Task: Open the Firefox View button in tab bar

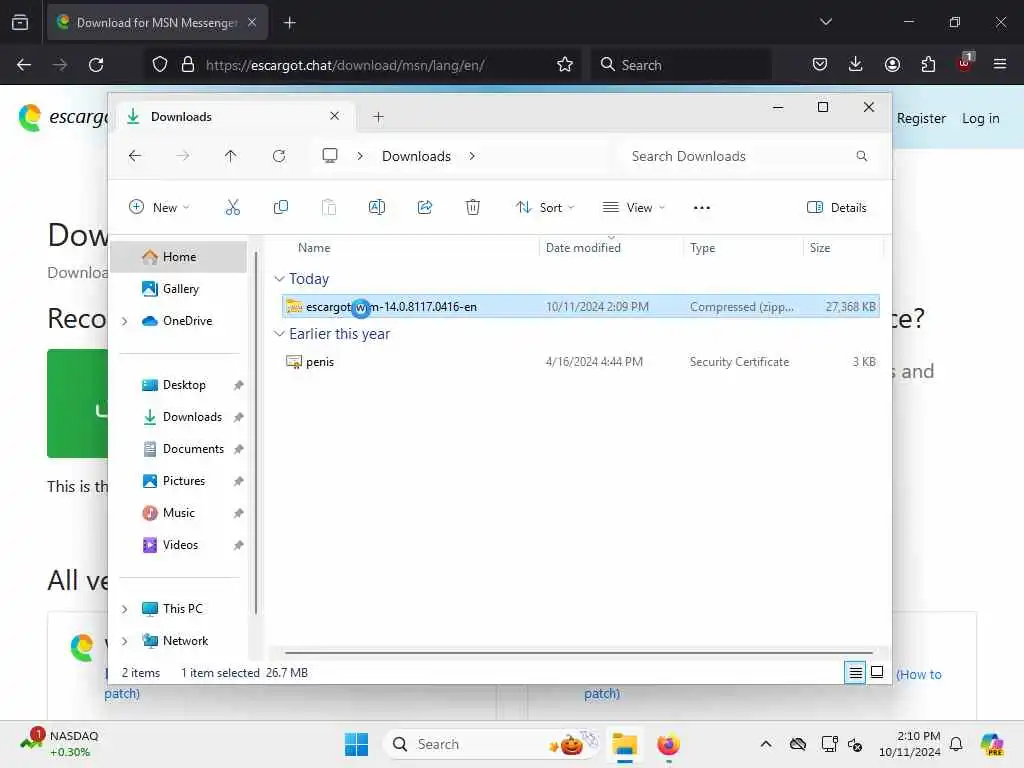Action: [x=20, y=23]
